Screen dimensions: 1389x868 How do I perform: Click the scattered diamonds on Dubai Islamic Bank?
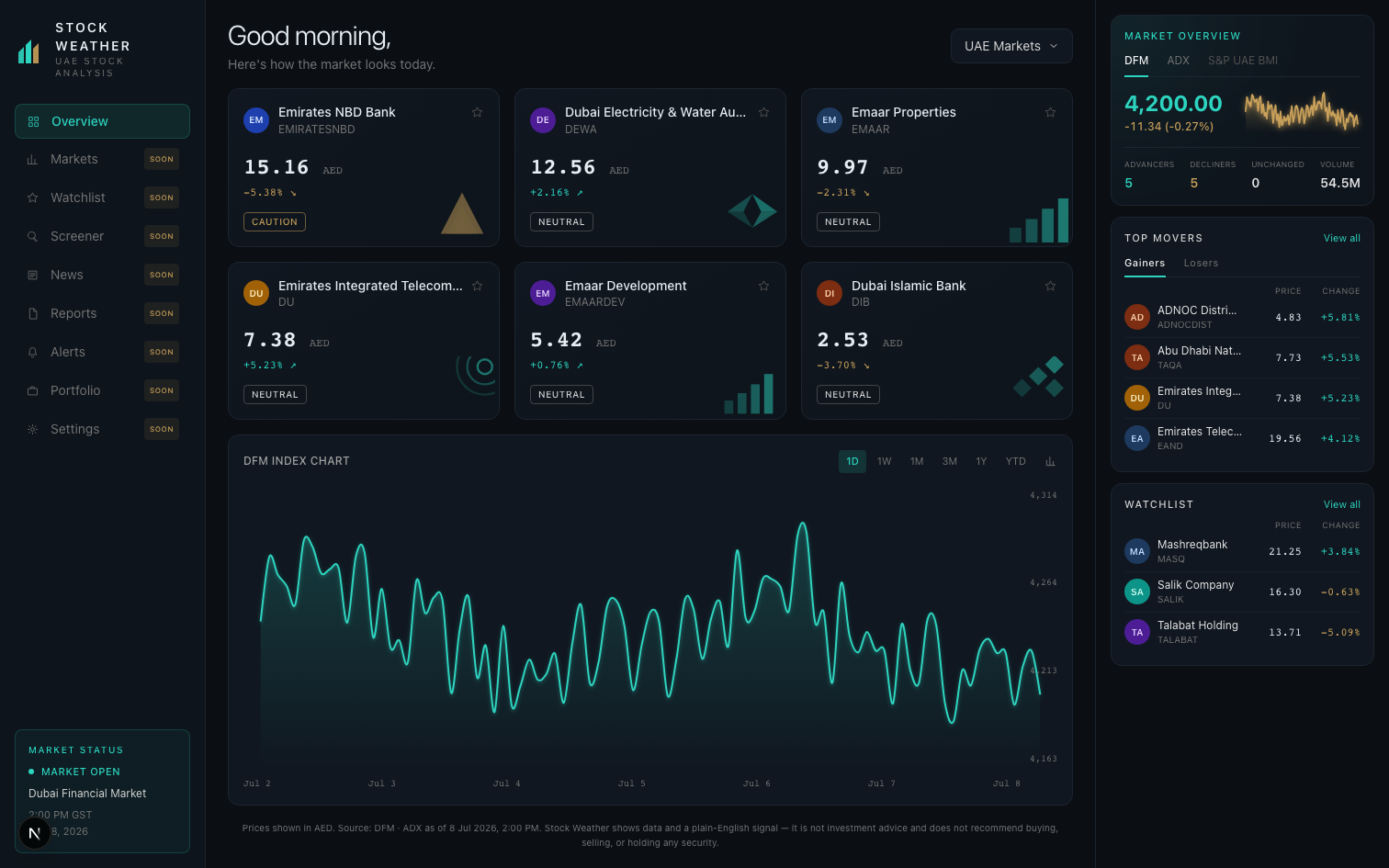point(1038,377)
